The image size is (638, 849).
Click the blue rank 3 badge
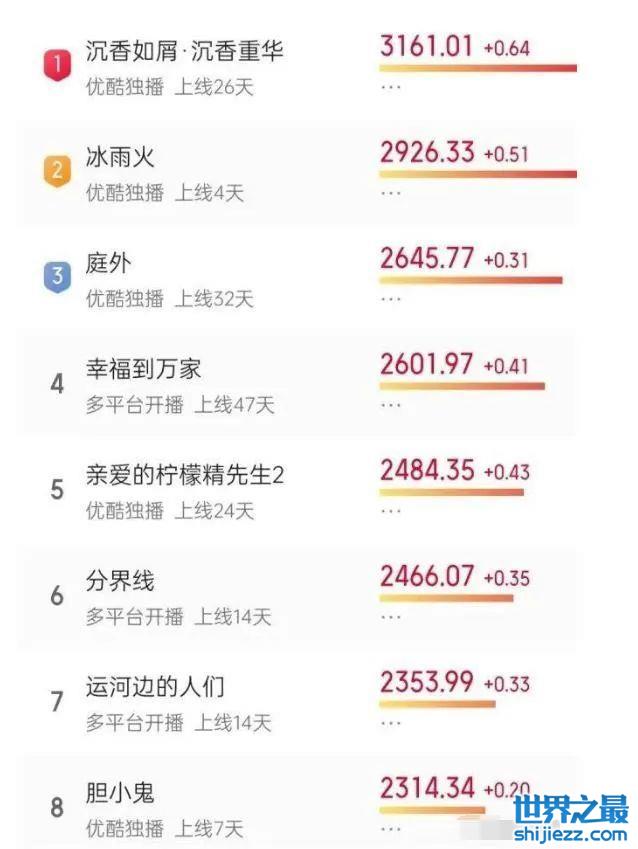(57, 277)
